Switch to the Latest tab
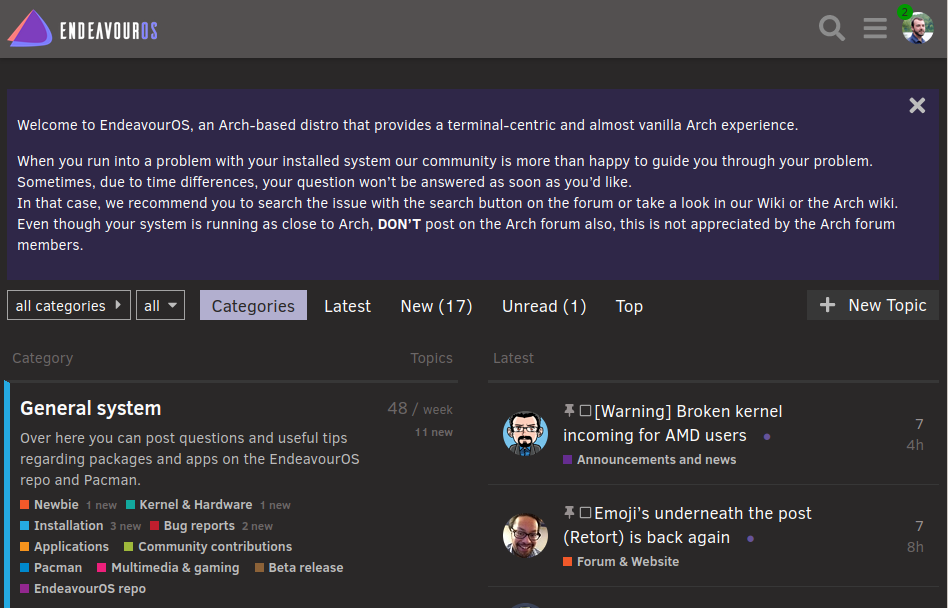 pos(347,306)
